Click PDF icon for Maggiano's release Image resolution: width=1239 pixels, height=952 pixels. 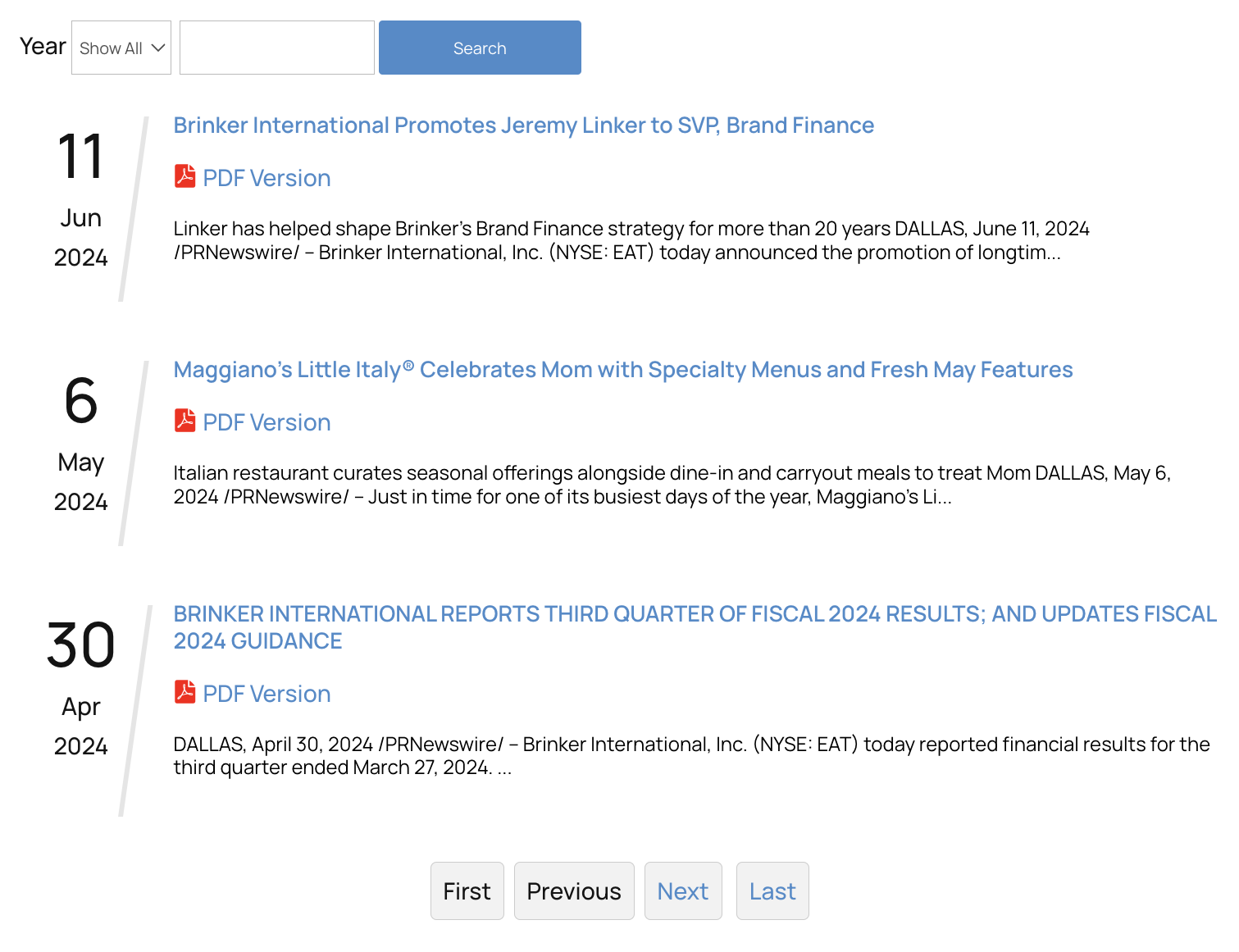click(x=184, y=421)
